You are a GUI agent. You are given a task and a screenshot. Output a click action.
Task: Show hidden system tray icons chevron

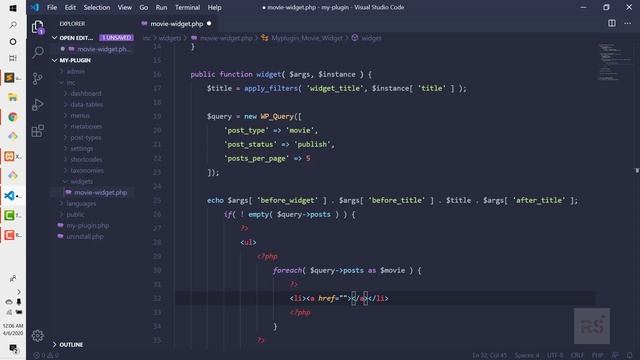(18, 292)
